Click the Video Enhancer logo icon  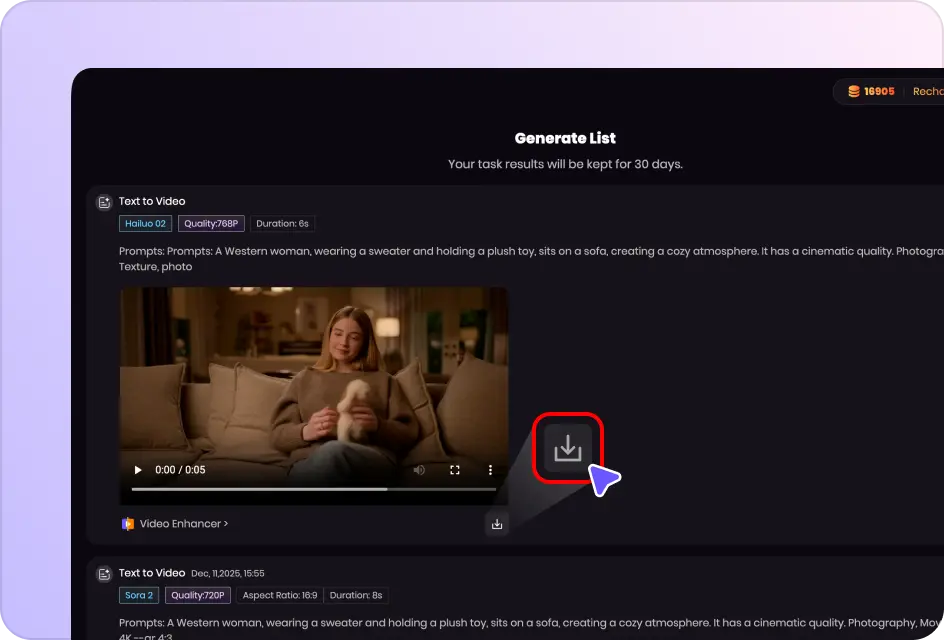(127, 524)
